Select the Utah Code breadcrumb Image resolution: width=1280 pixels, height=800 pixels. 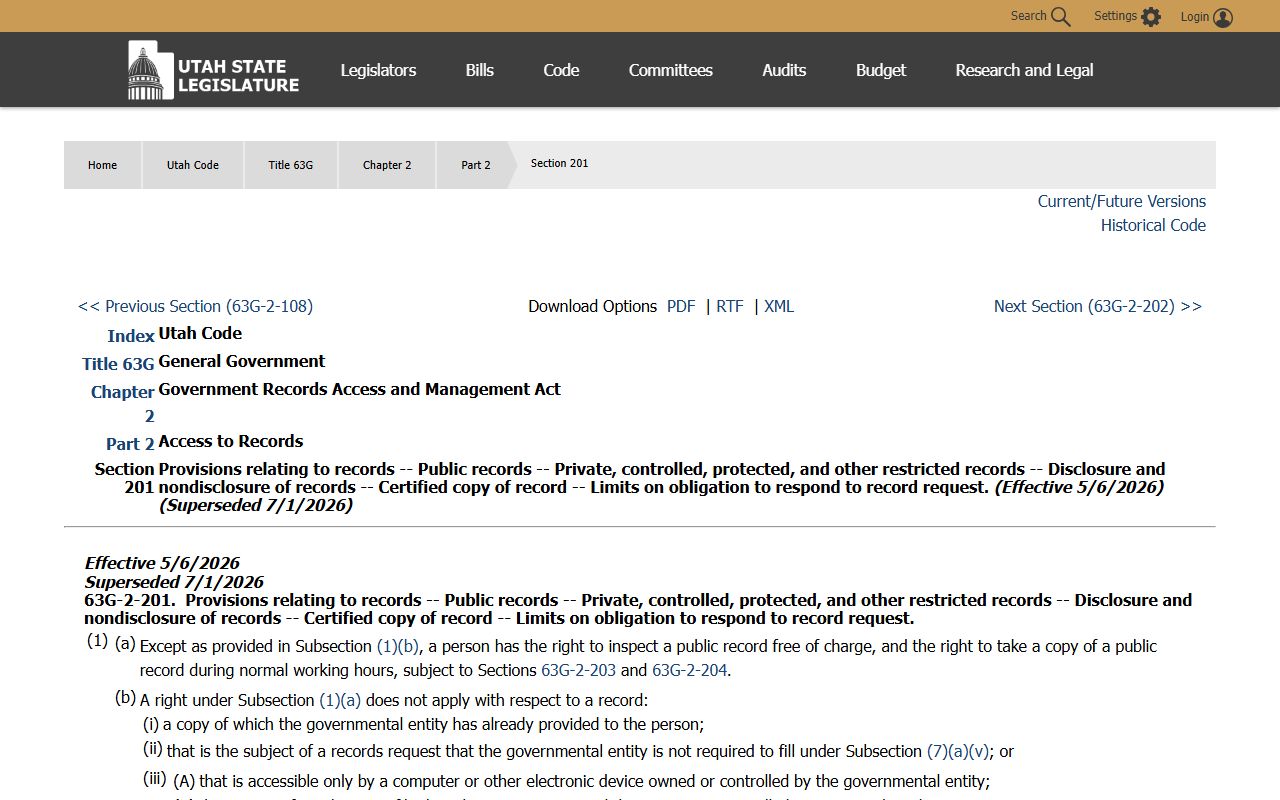pyautogui.click(x=193, y=165)
